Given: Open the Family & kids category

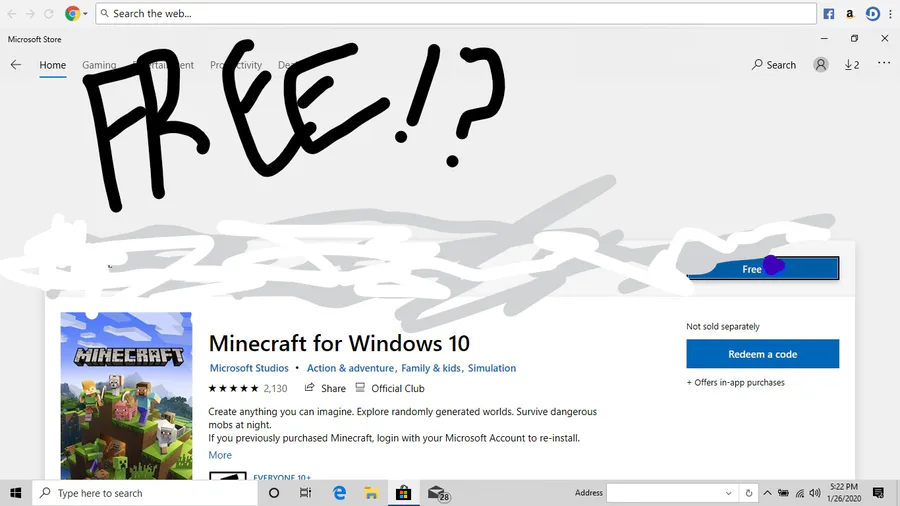Looking at the screenshot, I should tap(431, 368).
